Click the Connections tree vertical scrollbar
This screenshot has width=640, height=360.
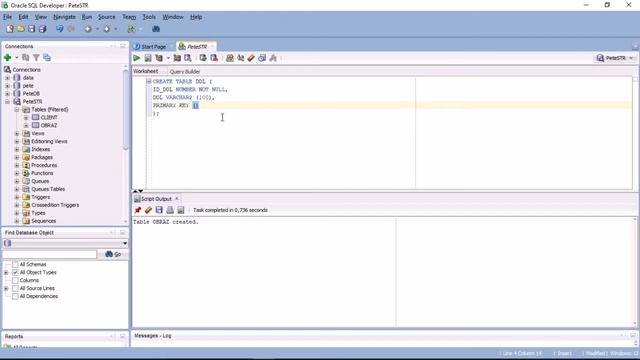[x=125, y=109]
